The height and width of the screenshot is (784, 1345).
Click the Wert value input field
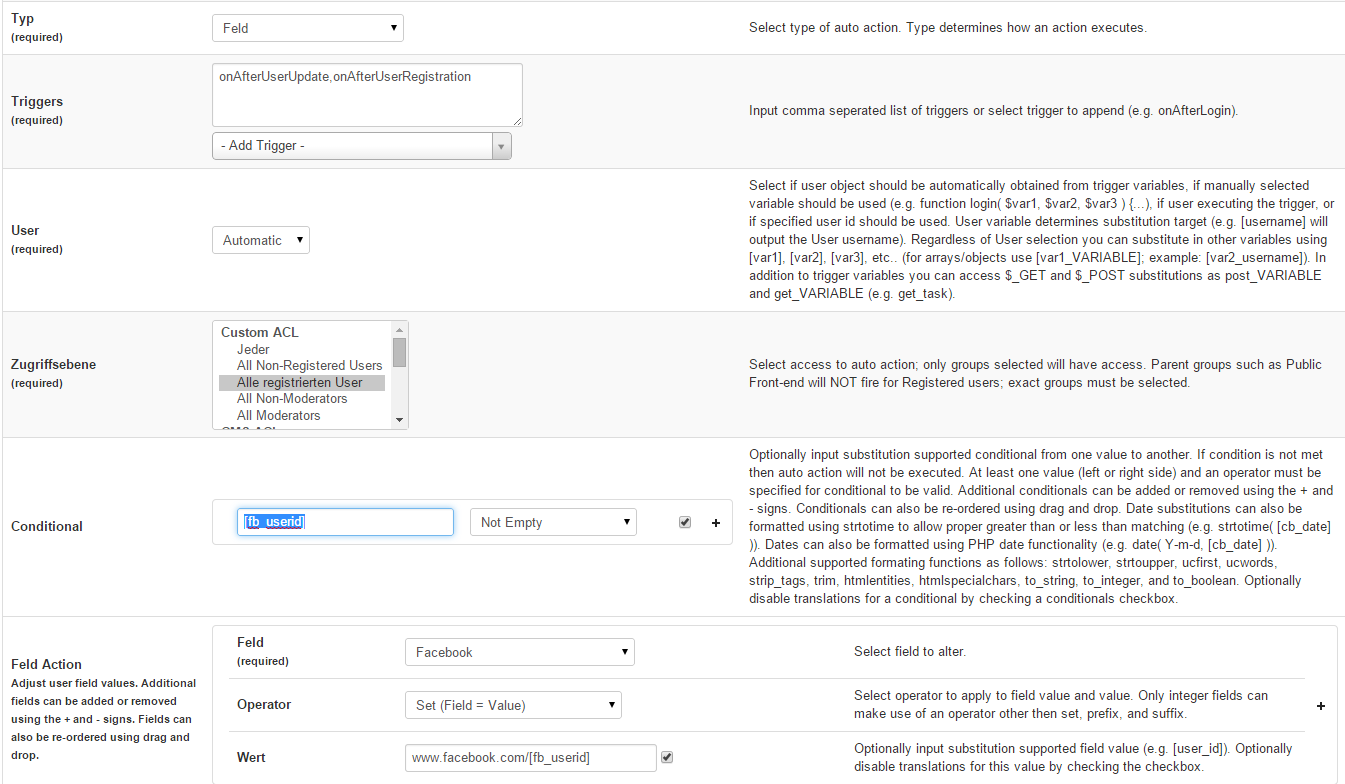point(531,758)
